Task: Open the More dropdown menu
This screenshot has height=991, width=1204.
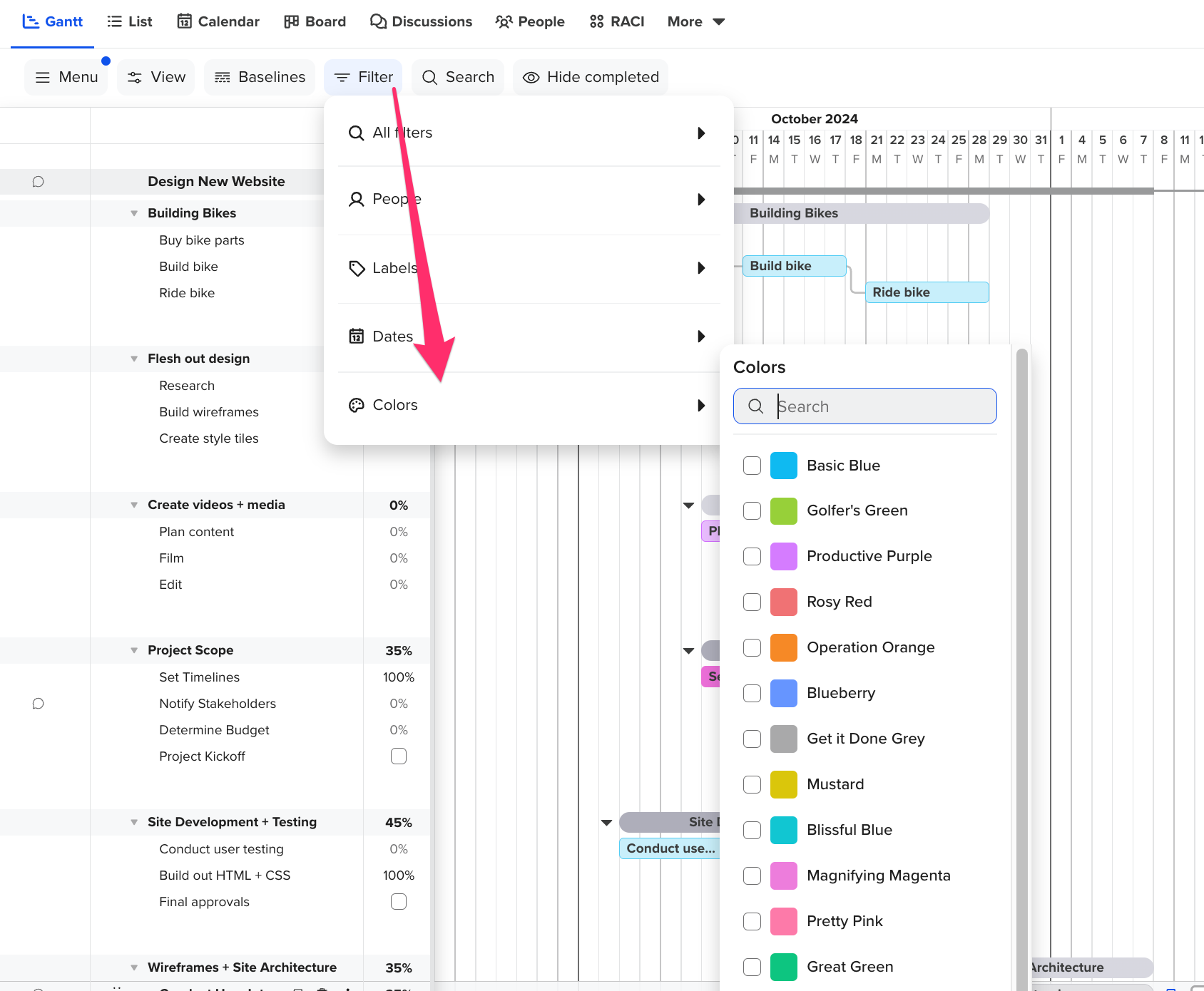Action: pyautogui.click(x=695, y=21)
